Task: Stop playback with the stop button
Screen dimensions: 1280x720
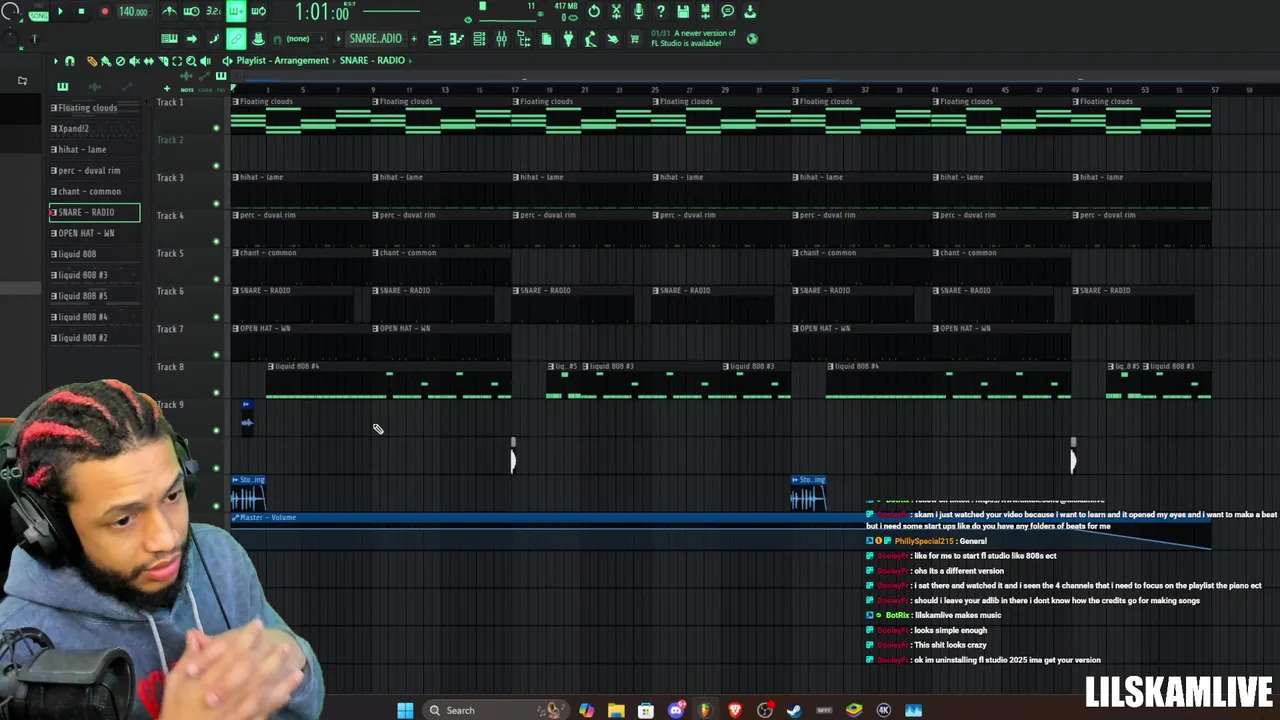Action: (81, 11)
